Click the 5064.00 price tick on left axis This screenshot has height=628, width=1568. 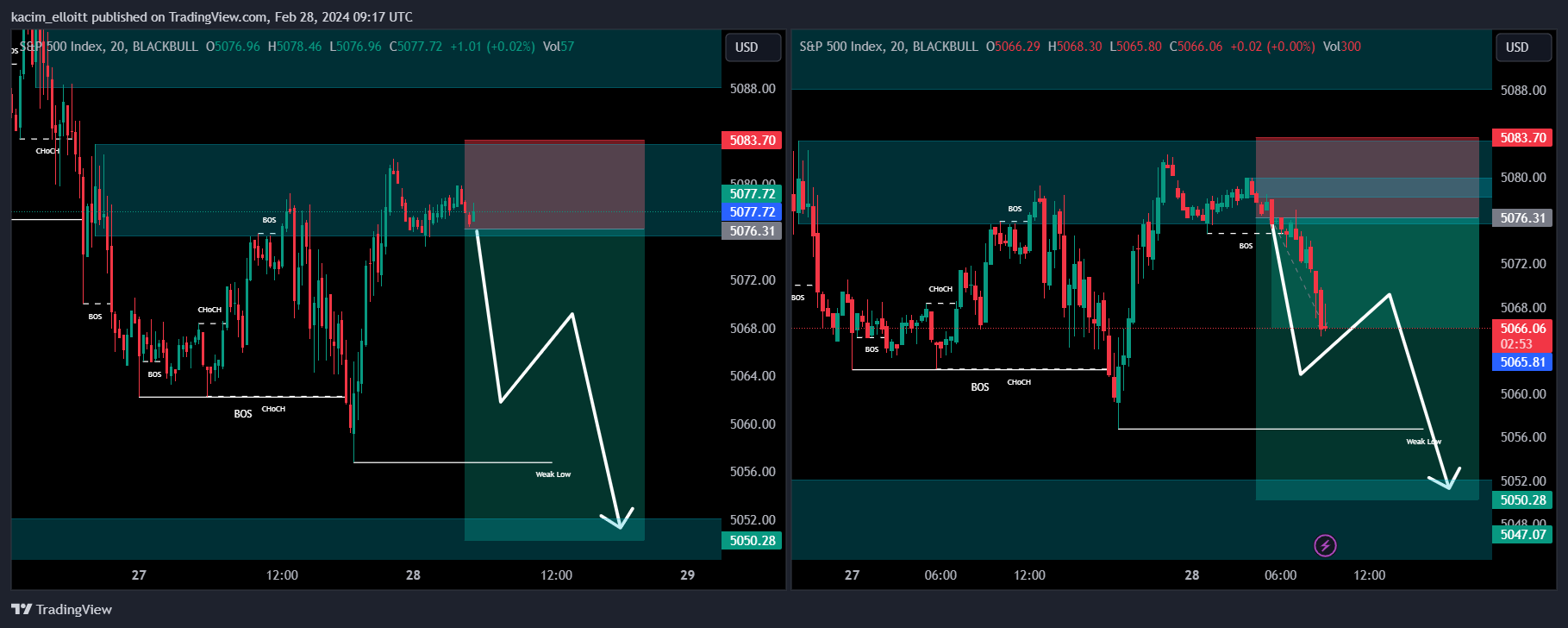click(753, 376)
